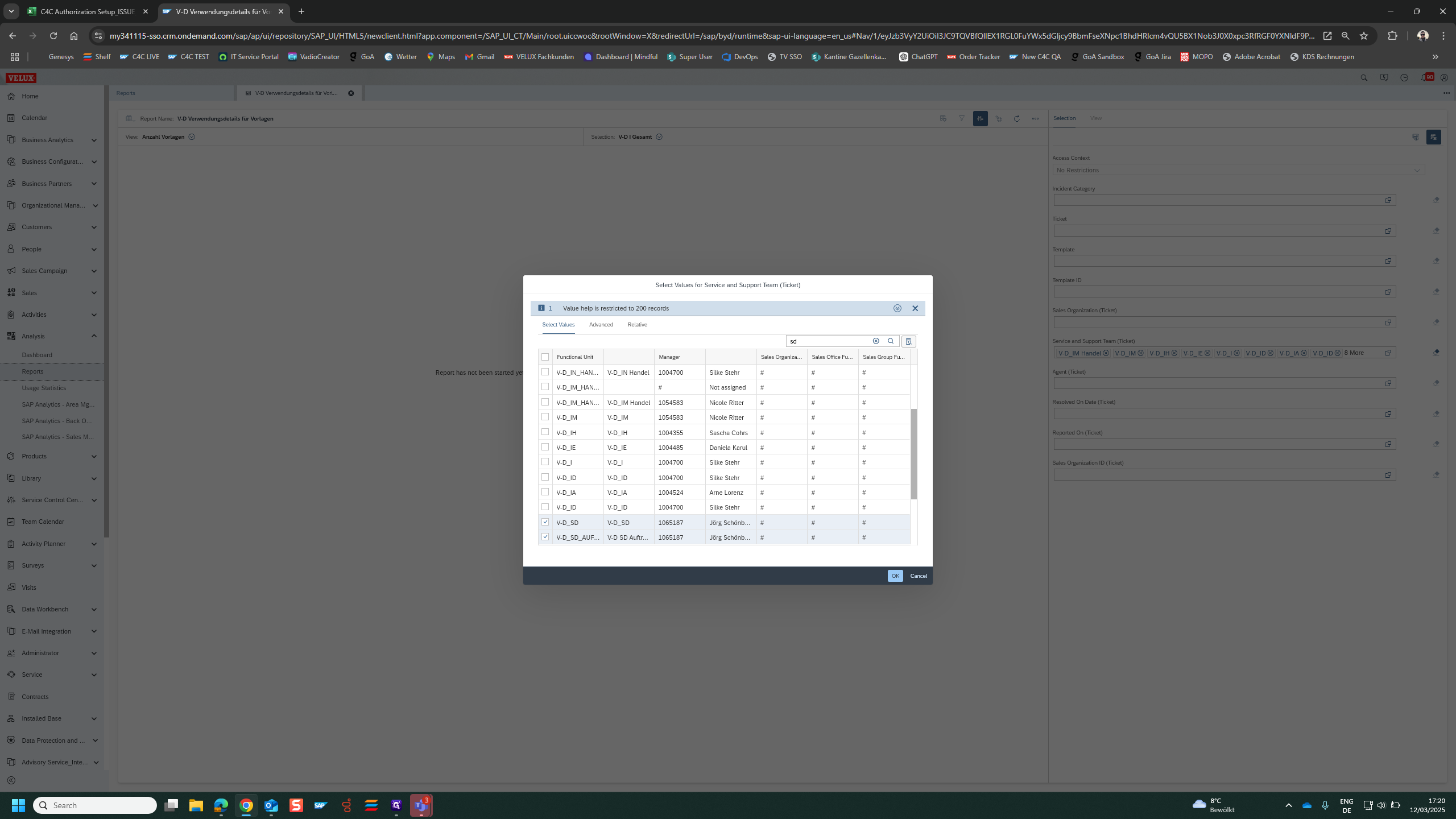This screenshot has width=1456, height=819.
Task: Expand the message details chevron
Action: (x=897, y=308)
